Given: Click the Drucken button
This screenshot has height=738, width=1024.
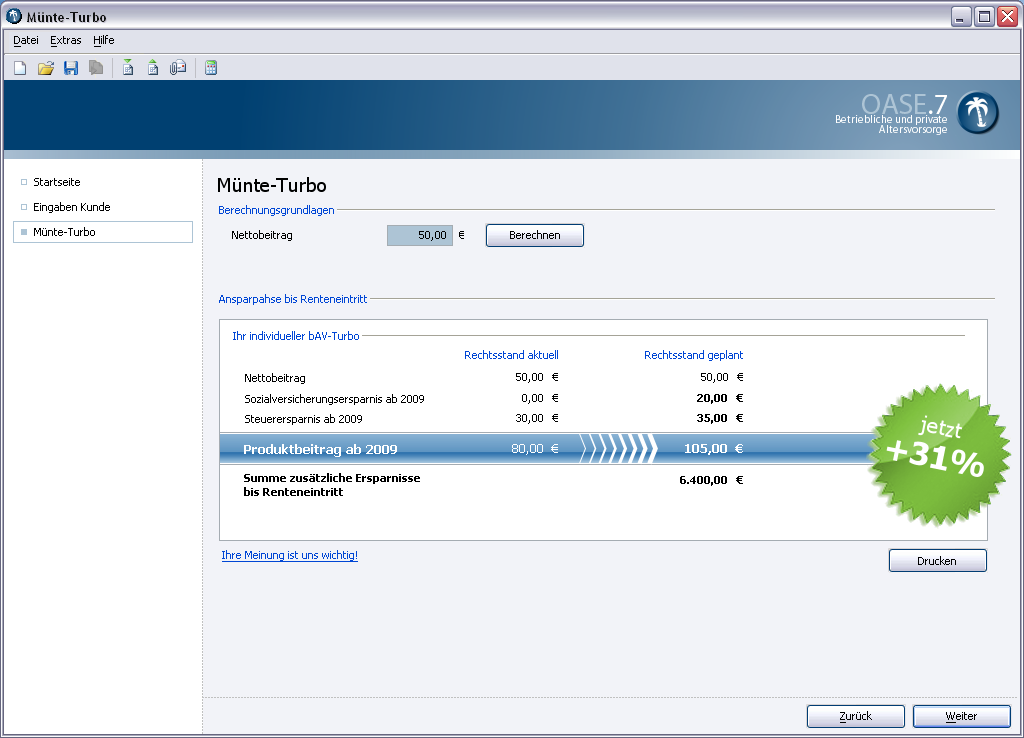Looking at the screenshot, I should (937, 561).
